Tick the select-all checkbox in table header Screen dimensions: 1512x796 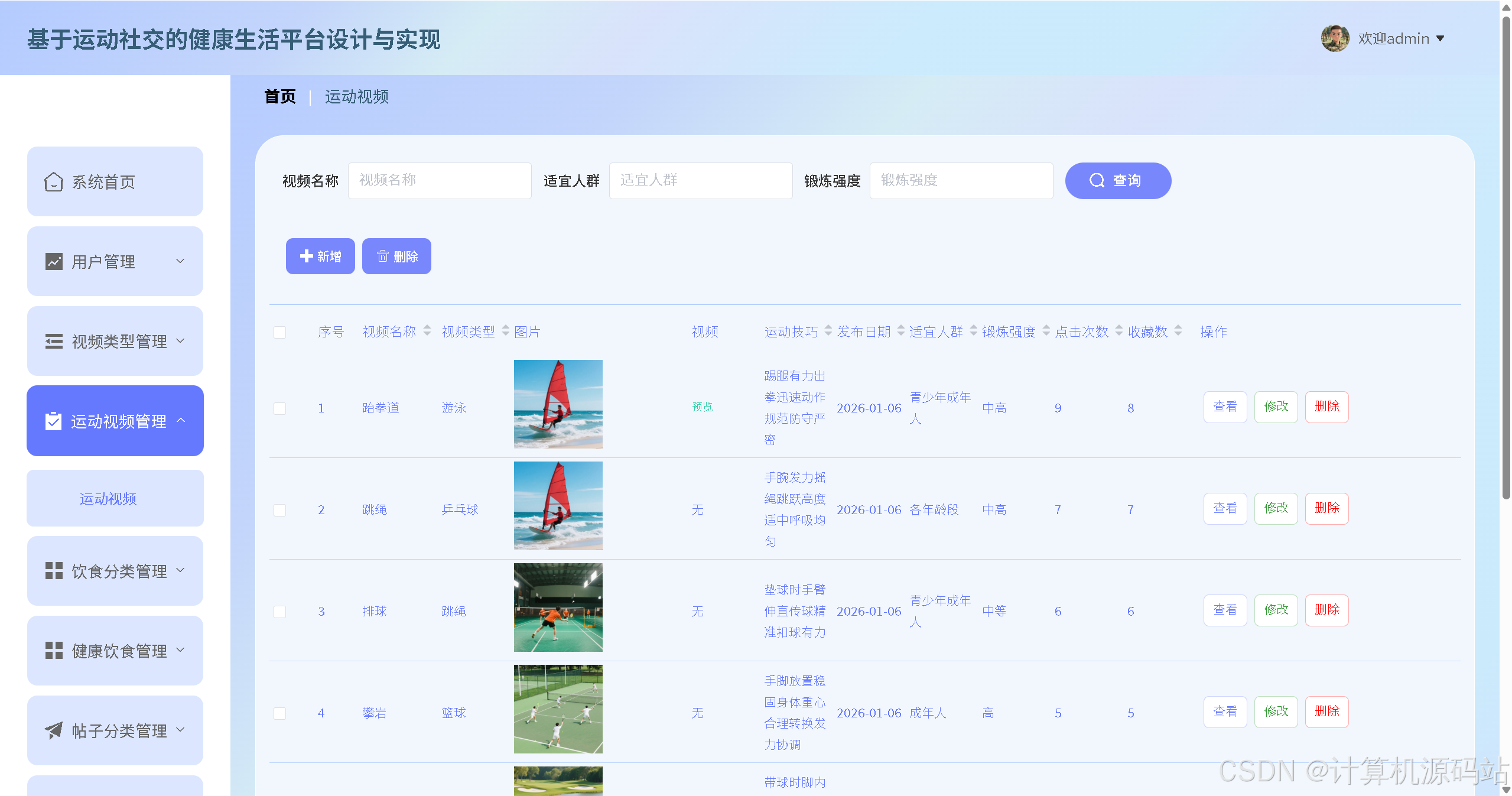(x=280, y=332)
